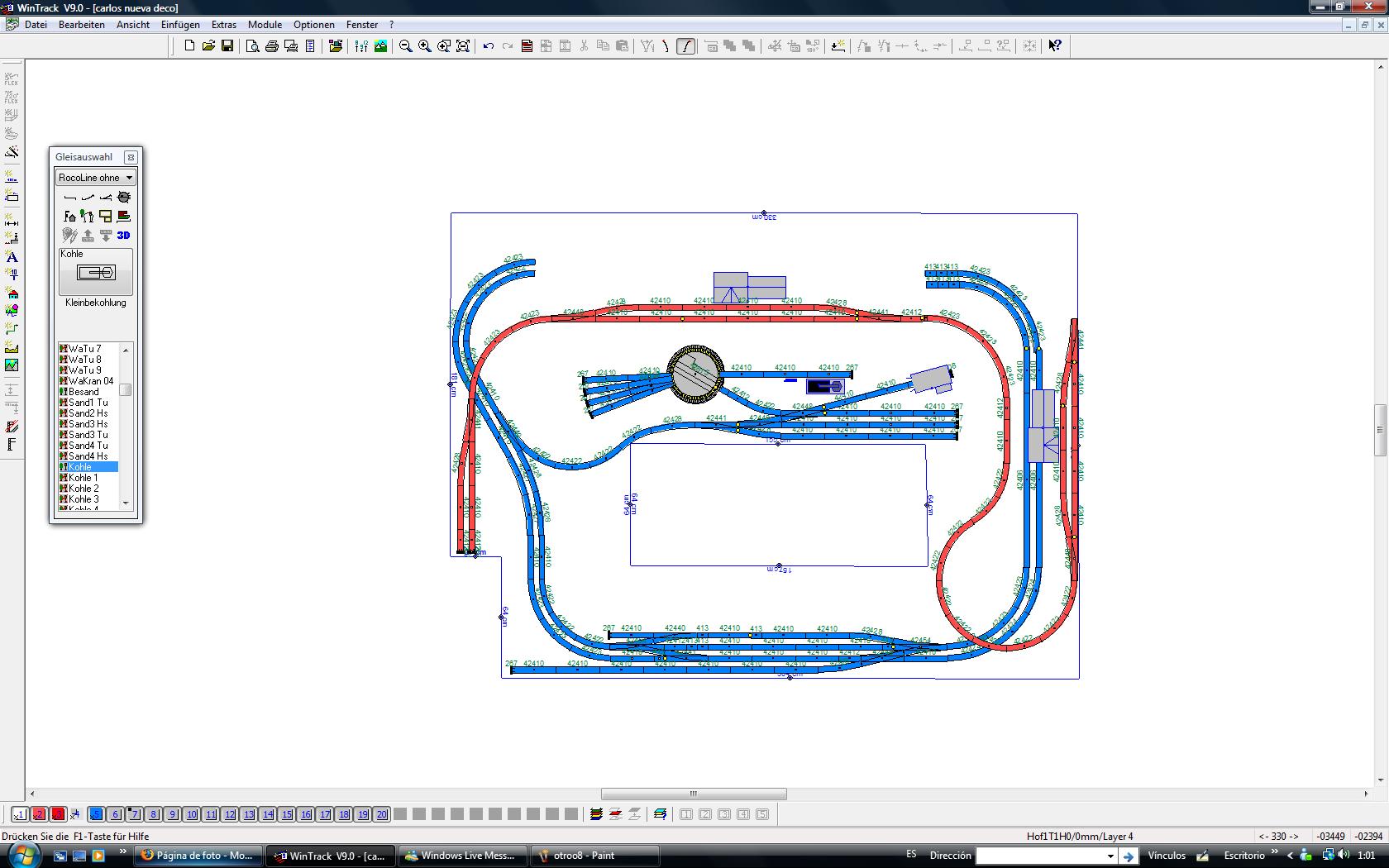
Task: Toggle red layer 2 button
Action: (x=39, y=814)
